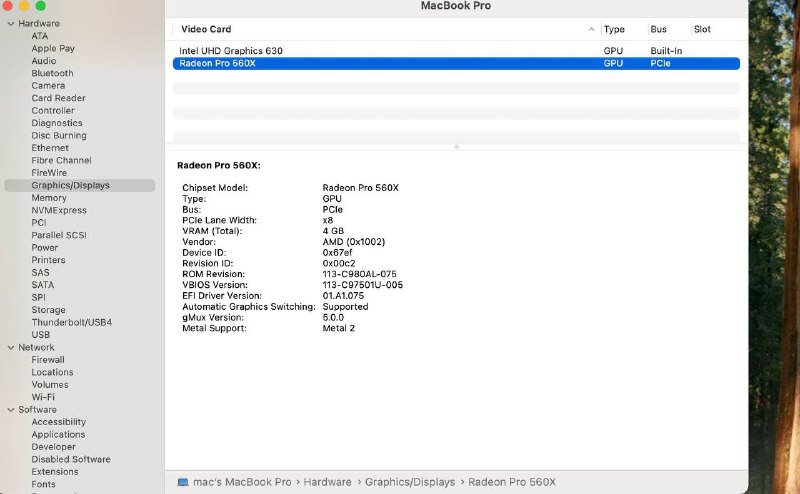Select Storage in the sidebar
The width and height of the screenshot is (800, 494).
[x=48, y=310]
